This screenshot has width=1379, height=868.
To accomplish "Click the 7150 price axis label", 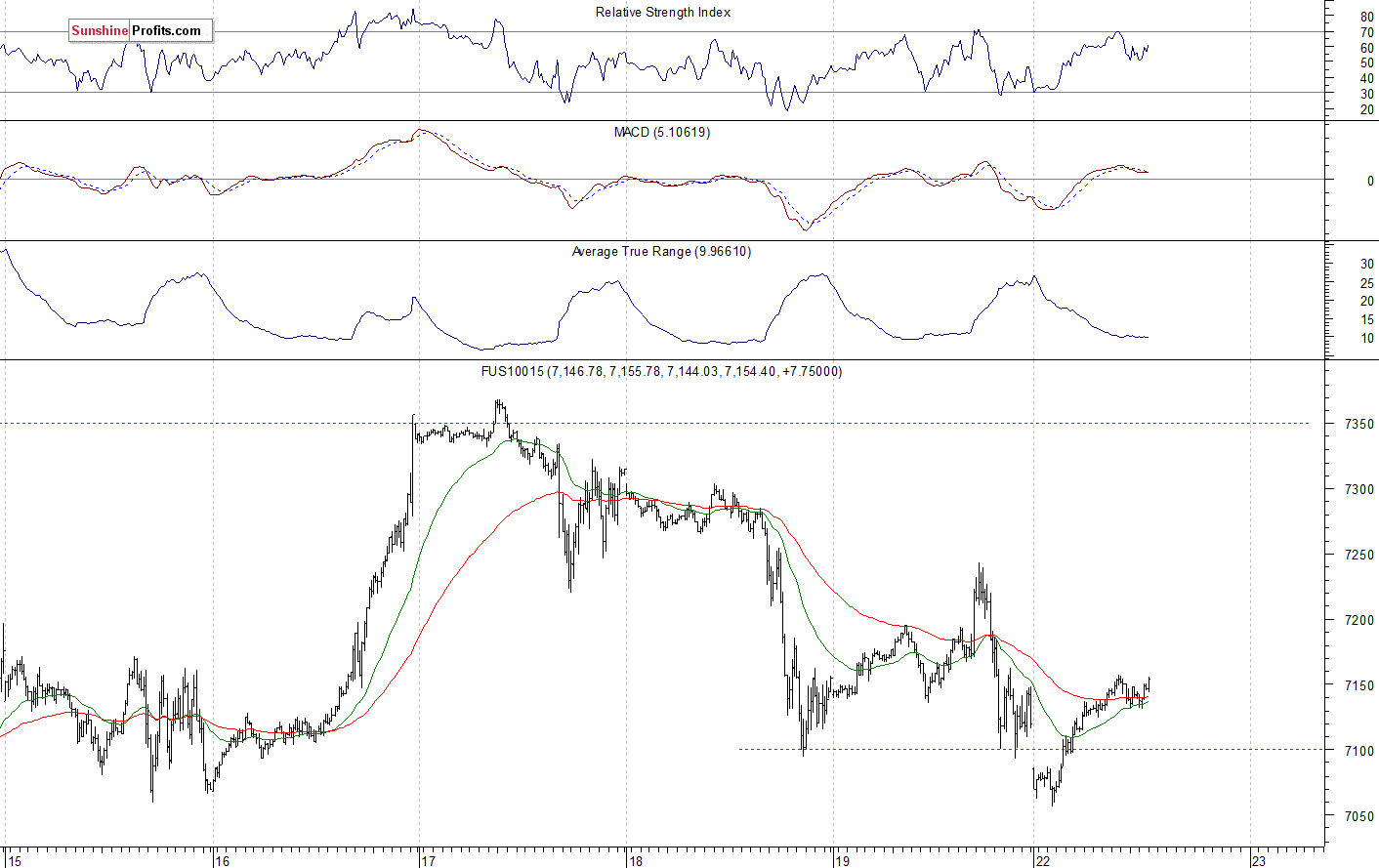I will [1358, 686].
